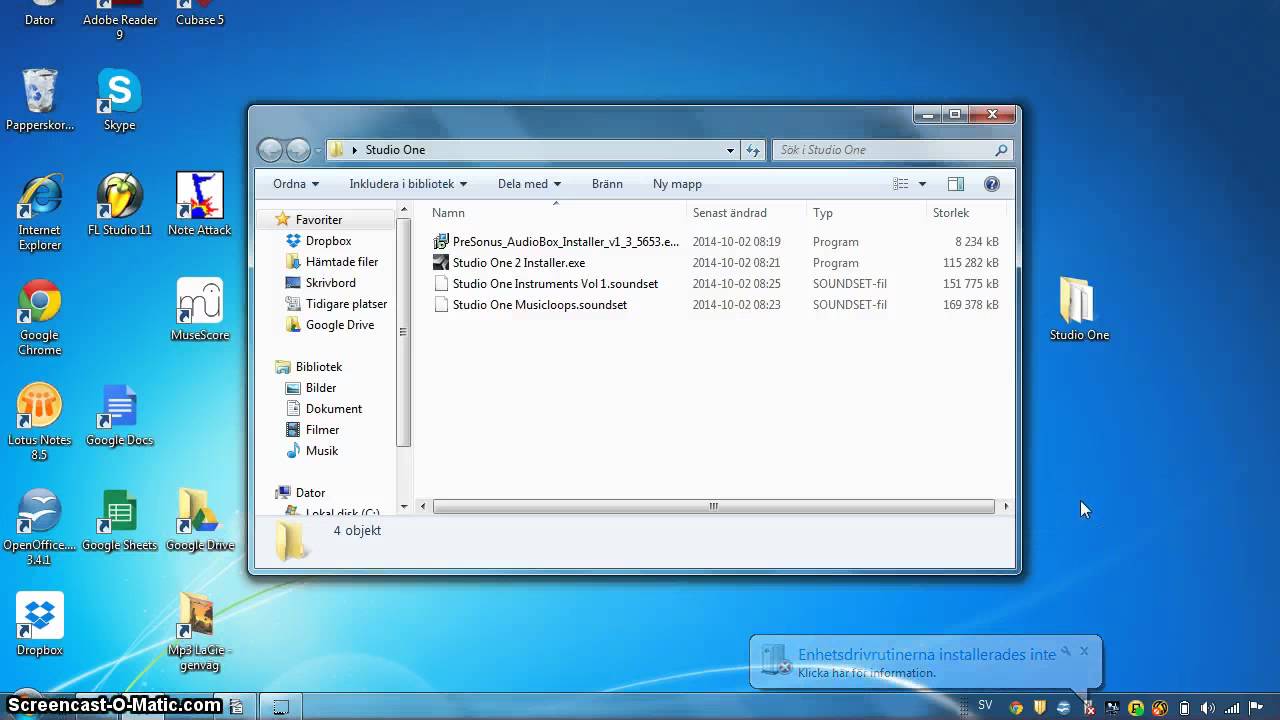Open the Musik library

321,451
